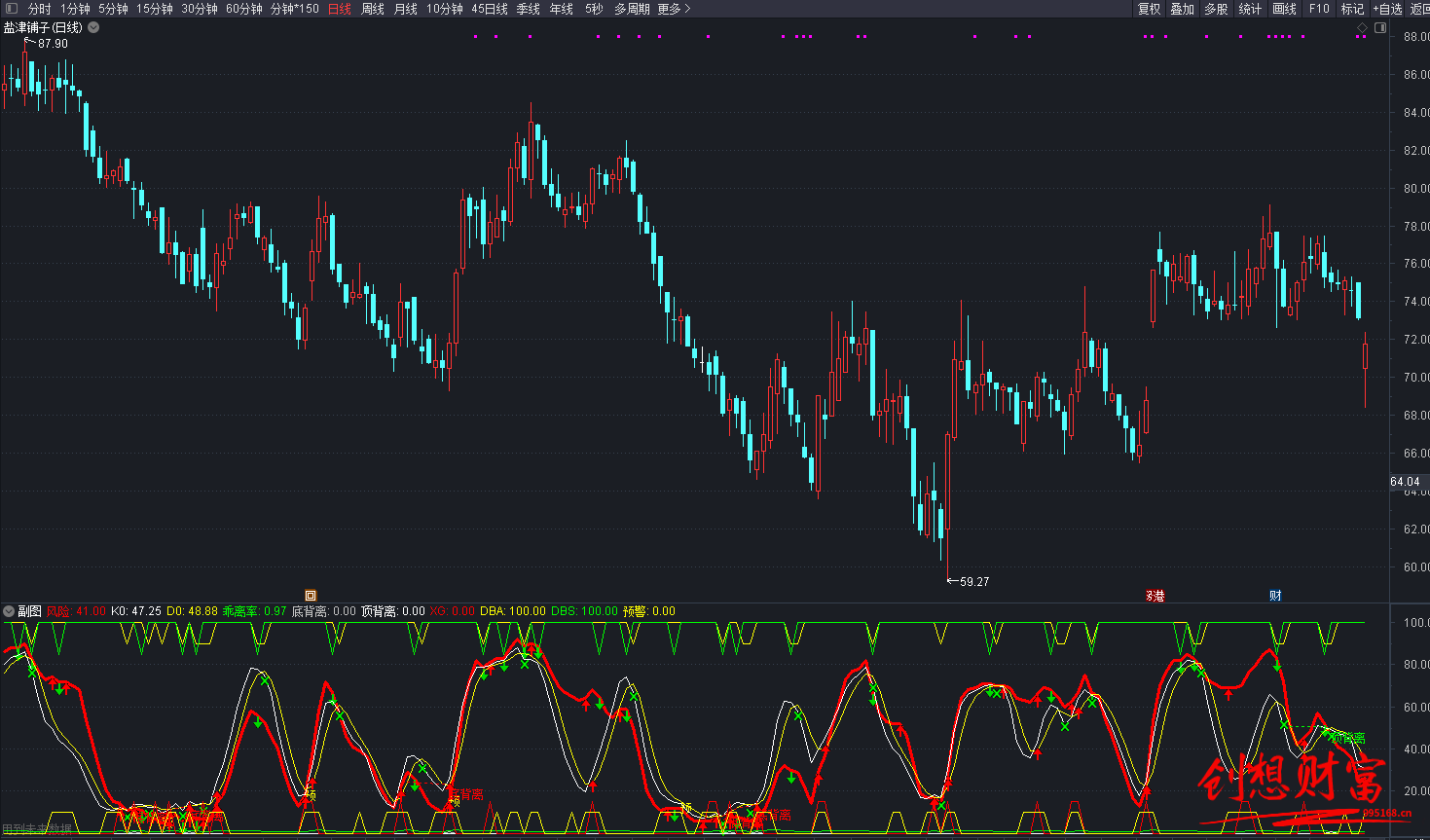The image size is (1430, 840).
Task: Switch to 年线 yearly chart
Action: pyautogui.click(x=562, y=9)
